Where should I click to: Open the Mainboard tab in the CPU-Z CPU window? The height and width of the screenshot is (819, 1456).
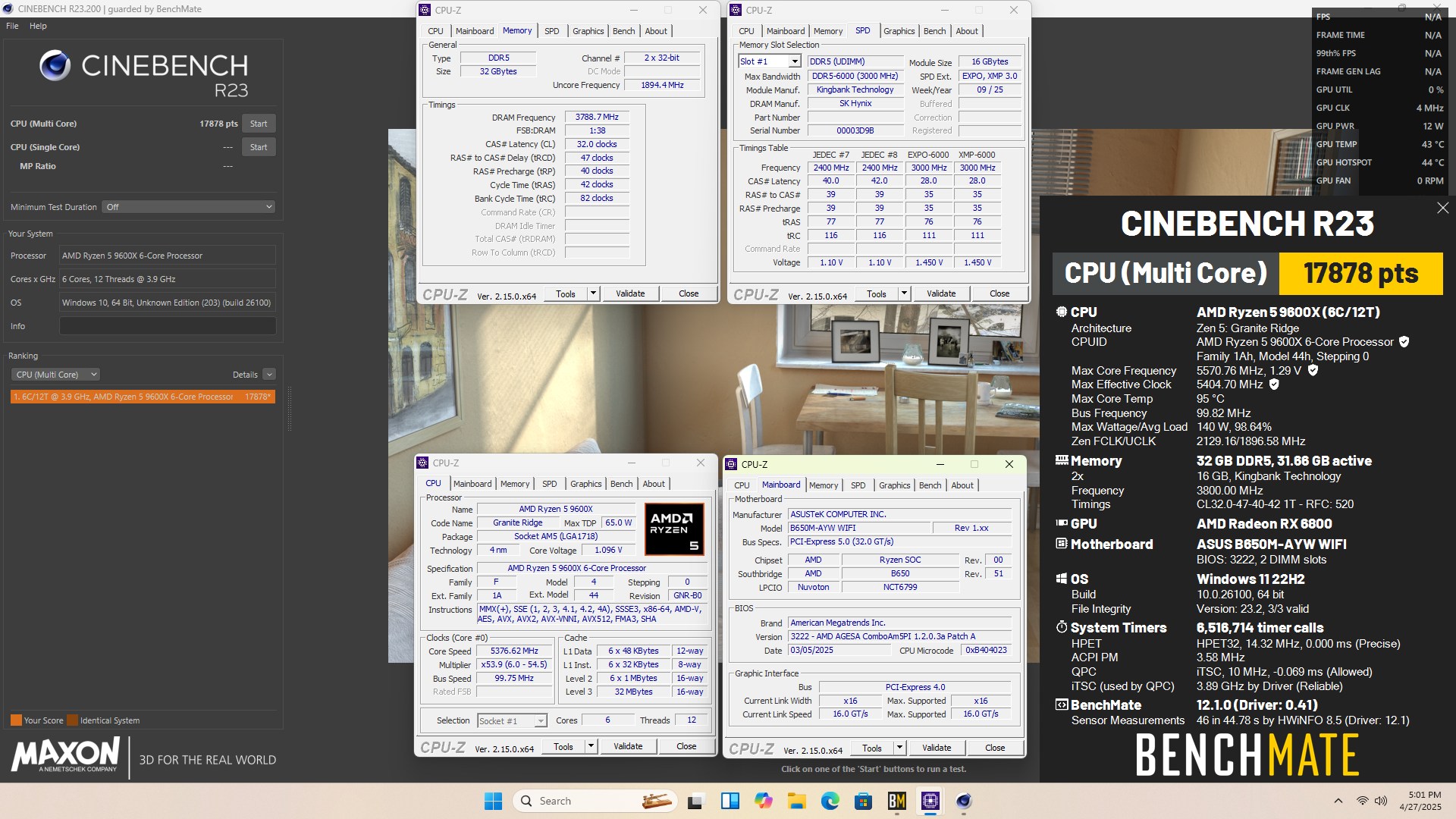(472, 484)
